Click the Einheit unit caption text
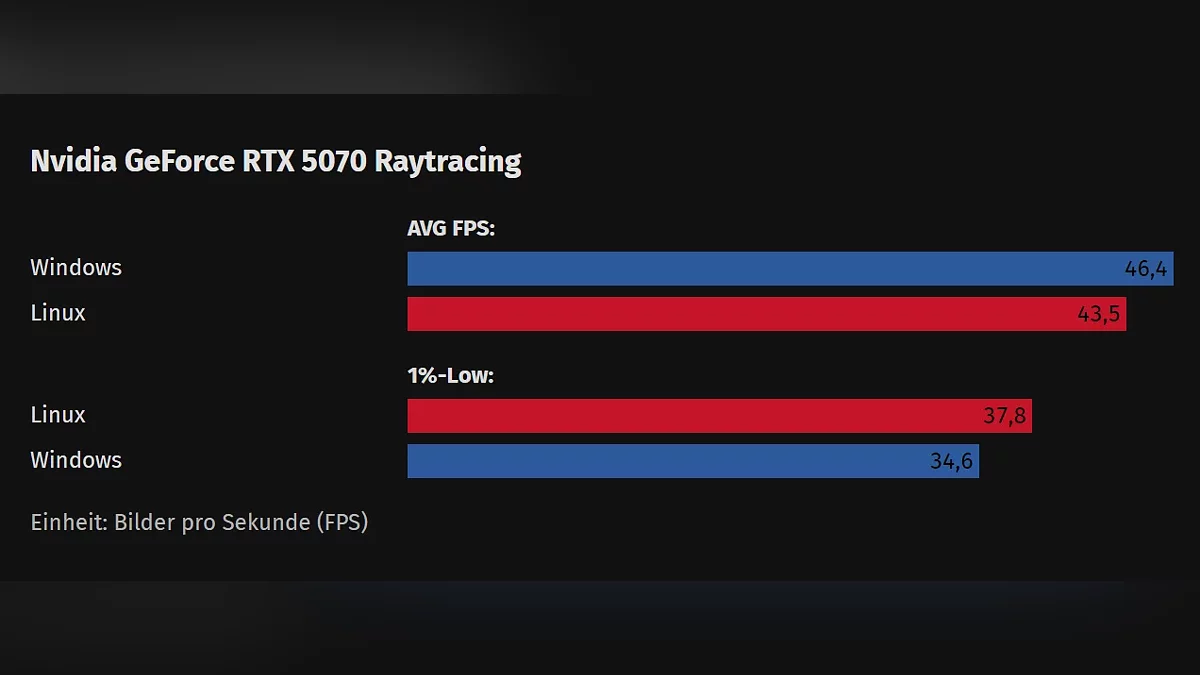1200x675 pixels. point(199,522)
